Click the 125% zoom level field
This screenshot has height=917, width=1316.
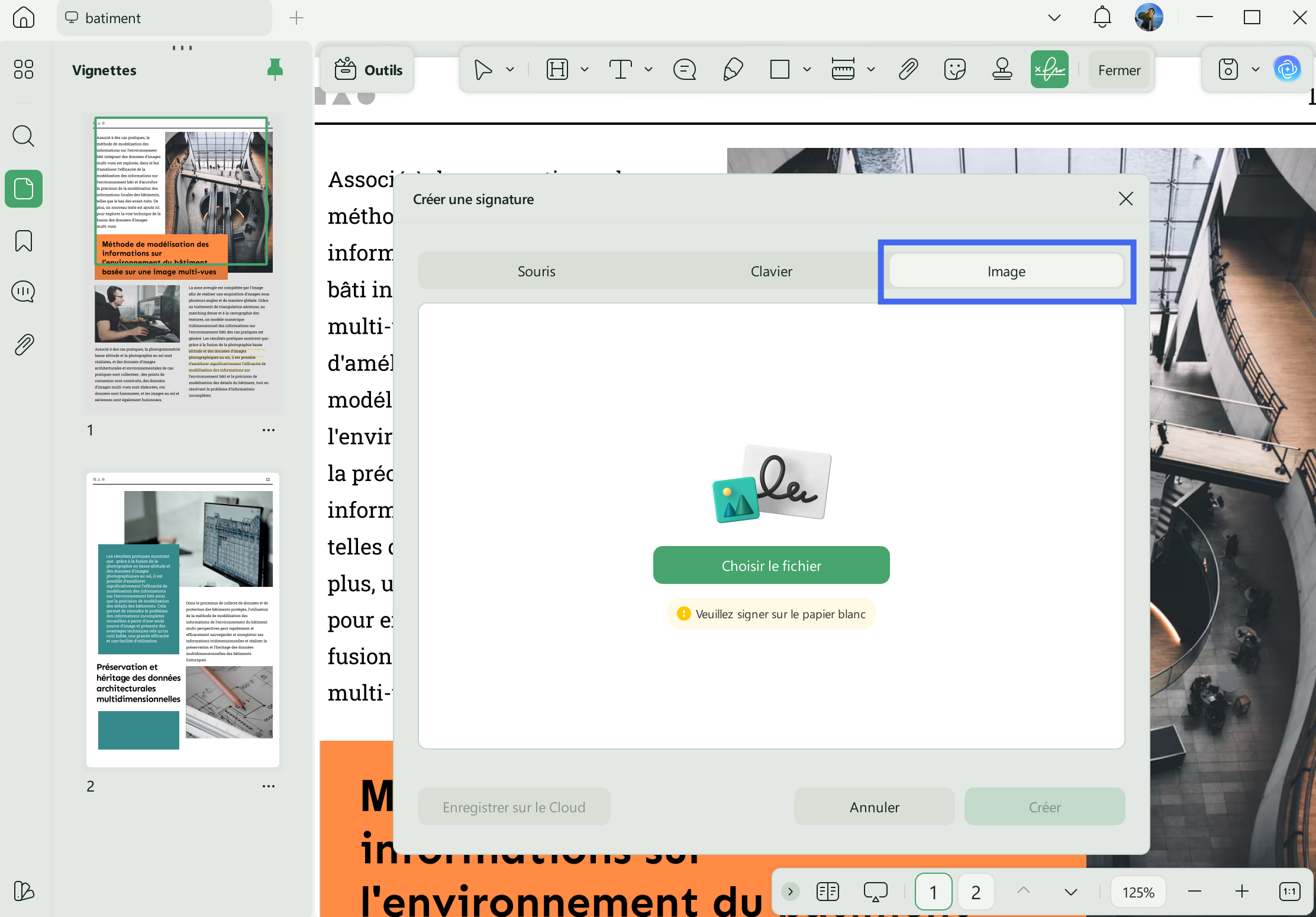(1138, 892)
